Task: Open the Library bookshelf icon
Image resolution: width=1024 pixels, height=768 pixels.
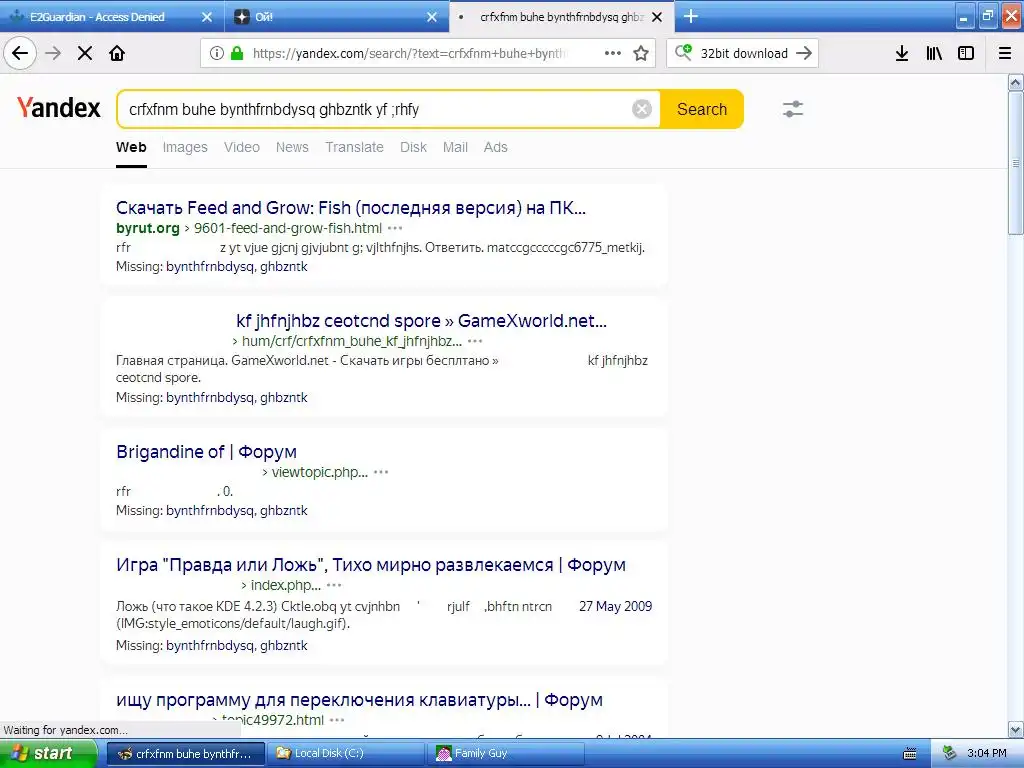Action: coord(934,53)
